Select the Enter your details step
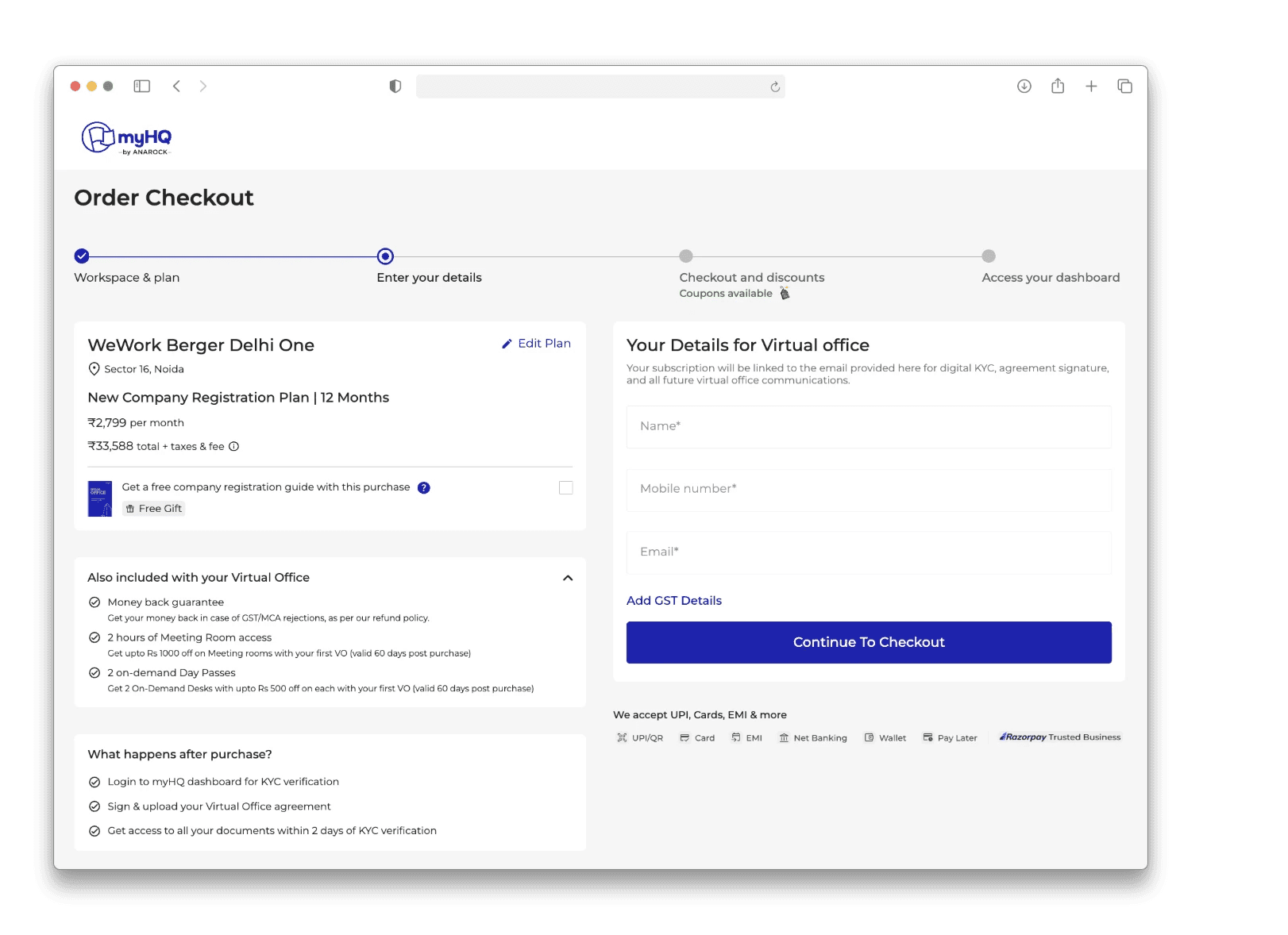This screenshot has width=1288, height=935. click(x=429, y=277)
